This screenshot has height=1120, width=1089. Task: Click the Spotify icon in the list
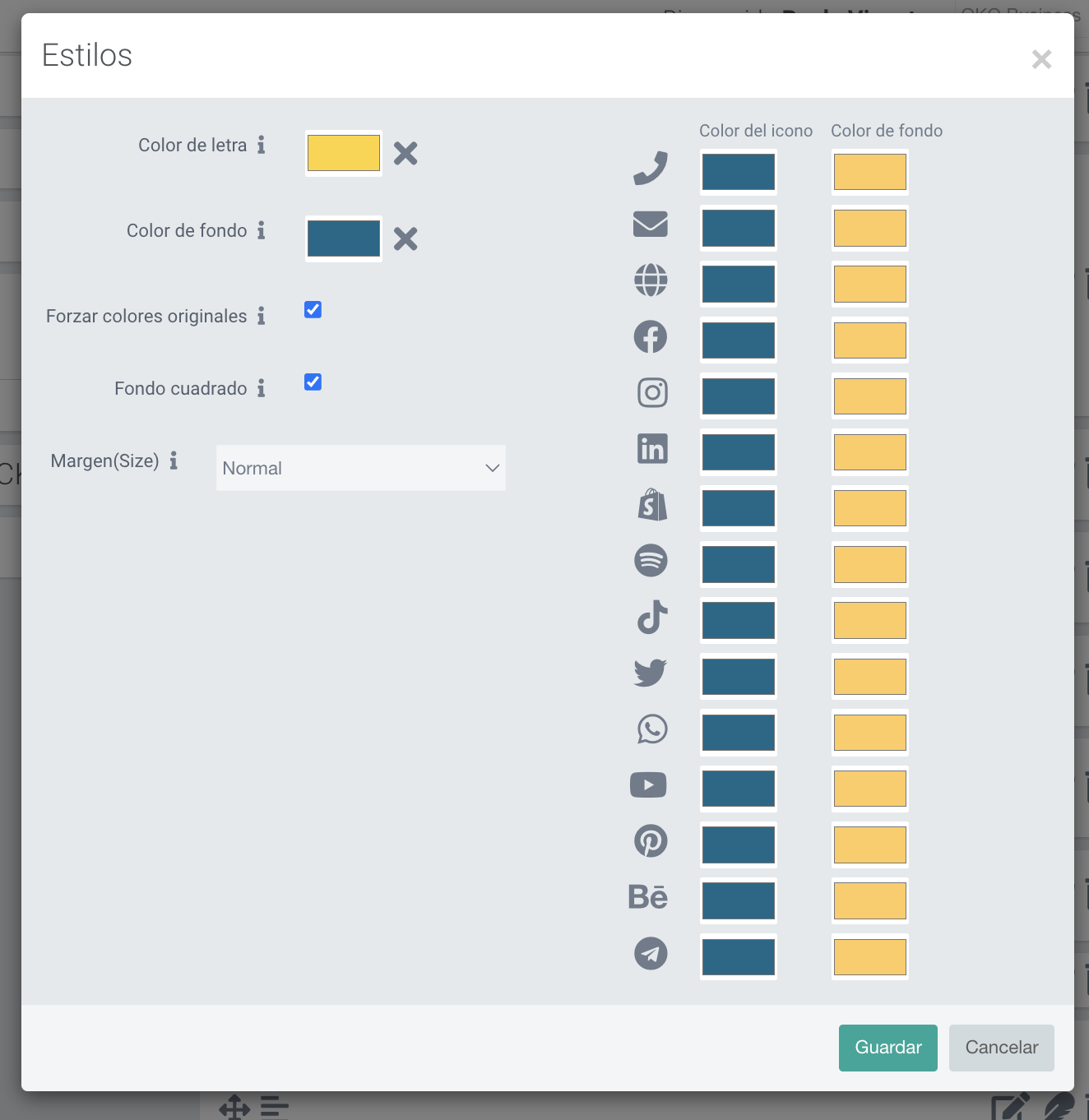651,561
